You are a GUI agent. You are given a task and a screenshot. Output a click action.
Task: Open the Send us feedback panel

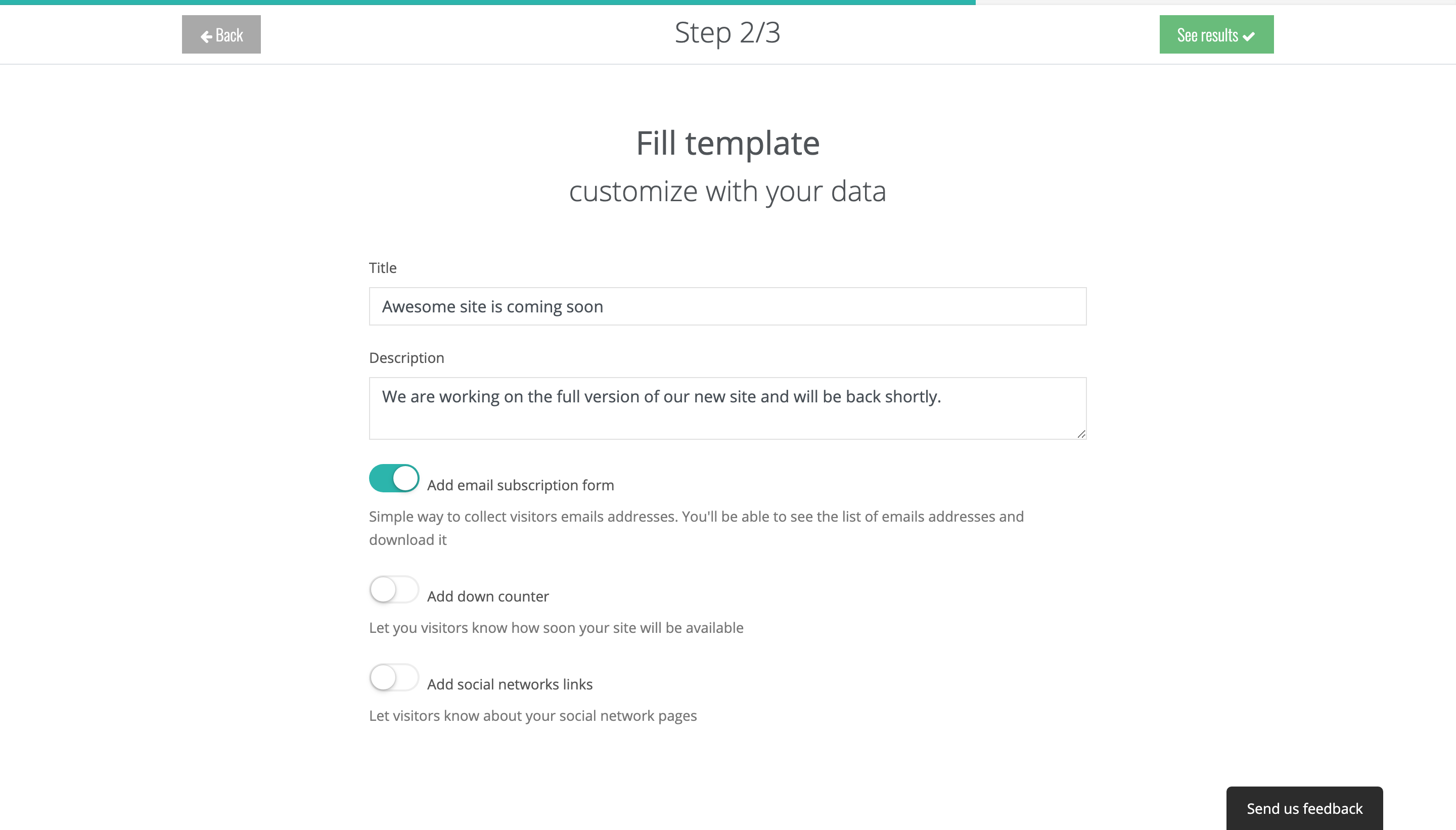tap(1304, 808)
